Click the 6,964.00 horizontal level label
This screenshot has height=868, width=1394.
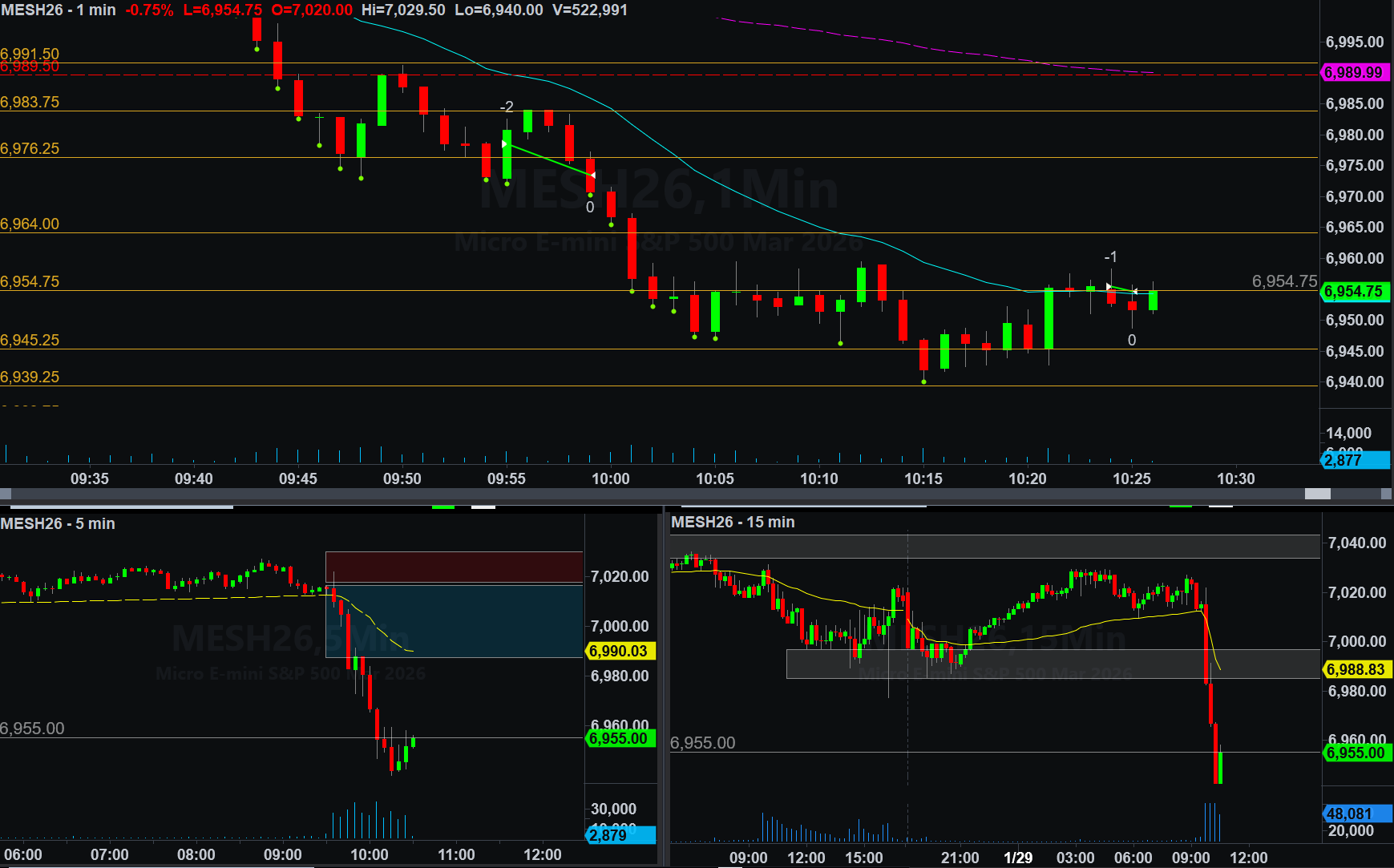(x=30, y=224)
